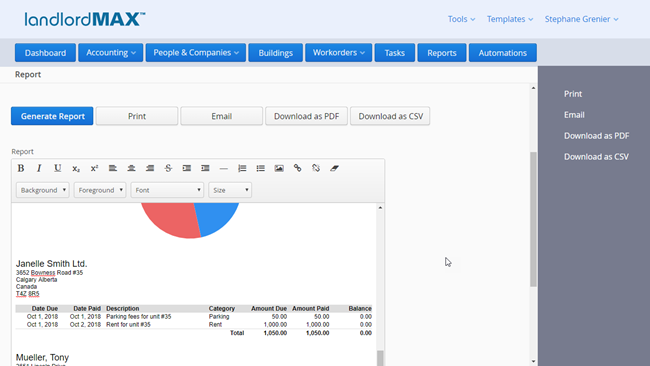Expand the People & Companies menu
650x366 pixels.
196,53
